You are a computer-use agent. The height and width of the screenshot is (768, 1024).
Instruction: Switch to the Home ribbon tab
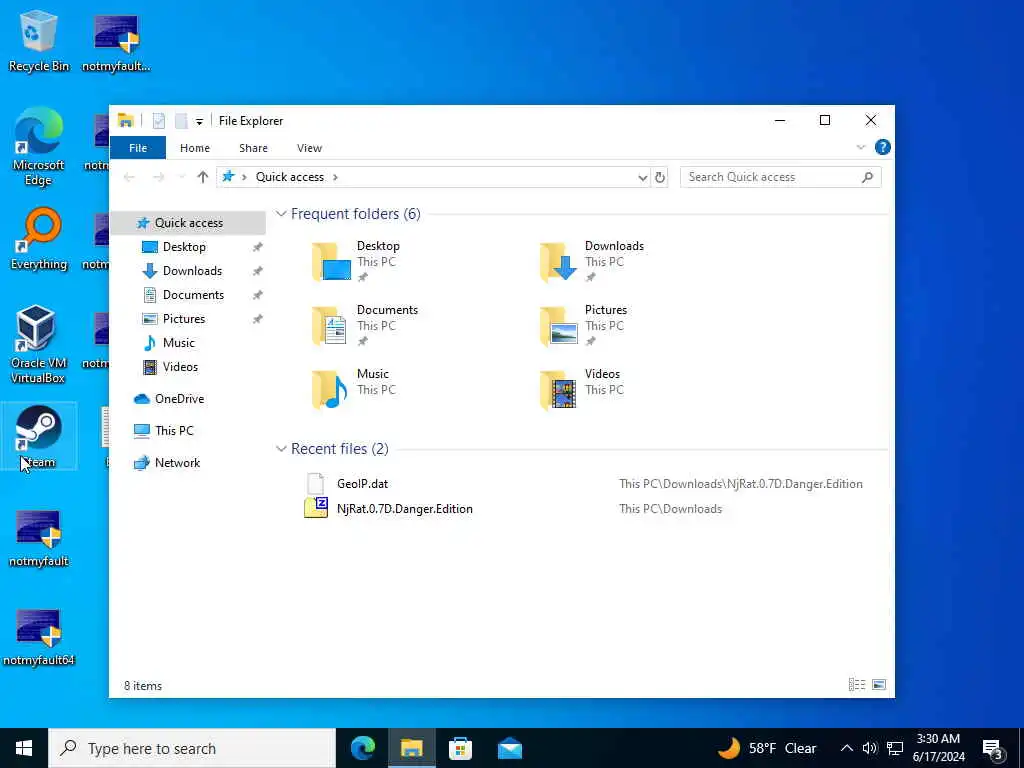[195, 148]
